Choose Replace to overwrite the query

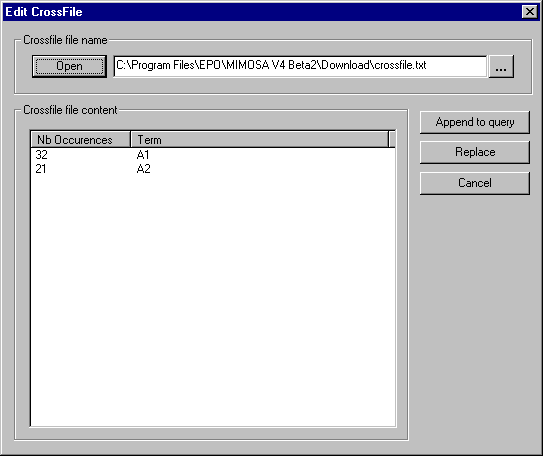[475, 152]
